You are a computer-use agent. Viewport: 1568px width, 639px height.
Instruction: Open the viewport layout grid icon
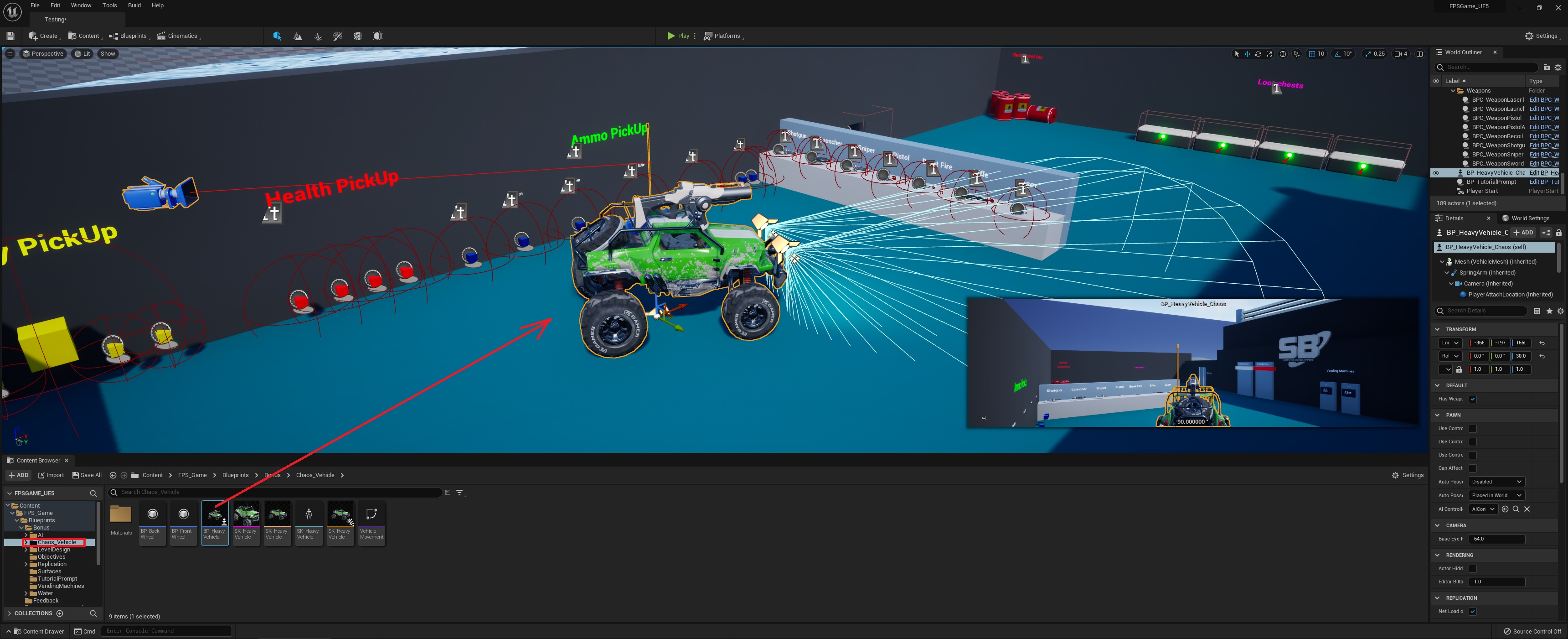[x=1419, y=54]
